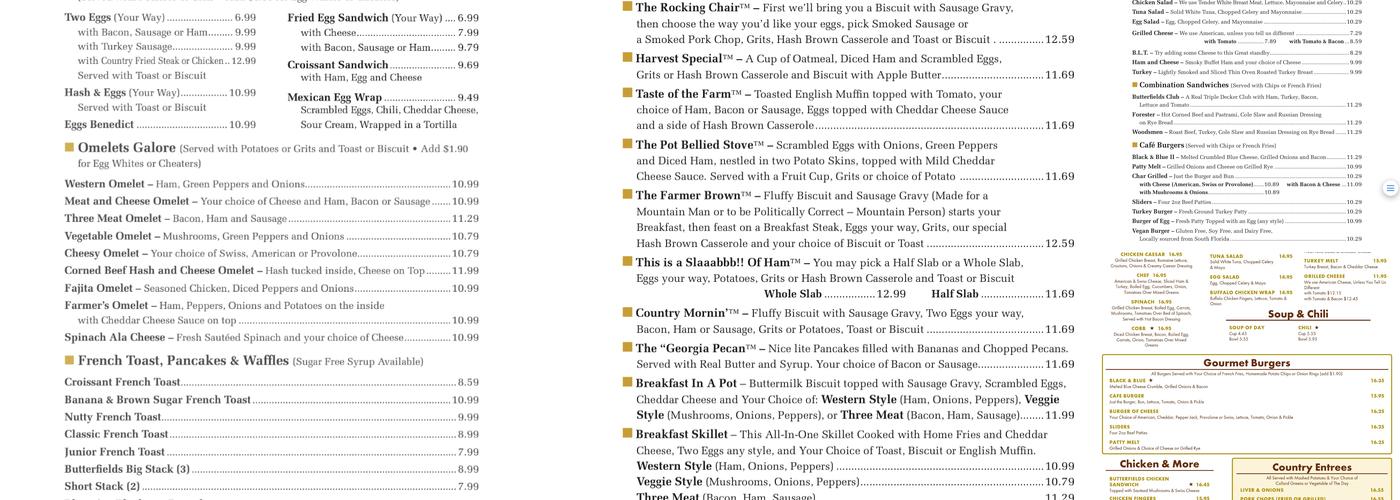Click the 'Soup & Chili' heading
The height and width of the screenshot is (500, 1400).
(x=1297, y=314)
